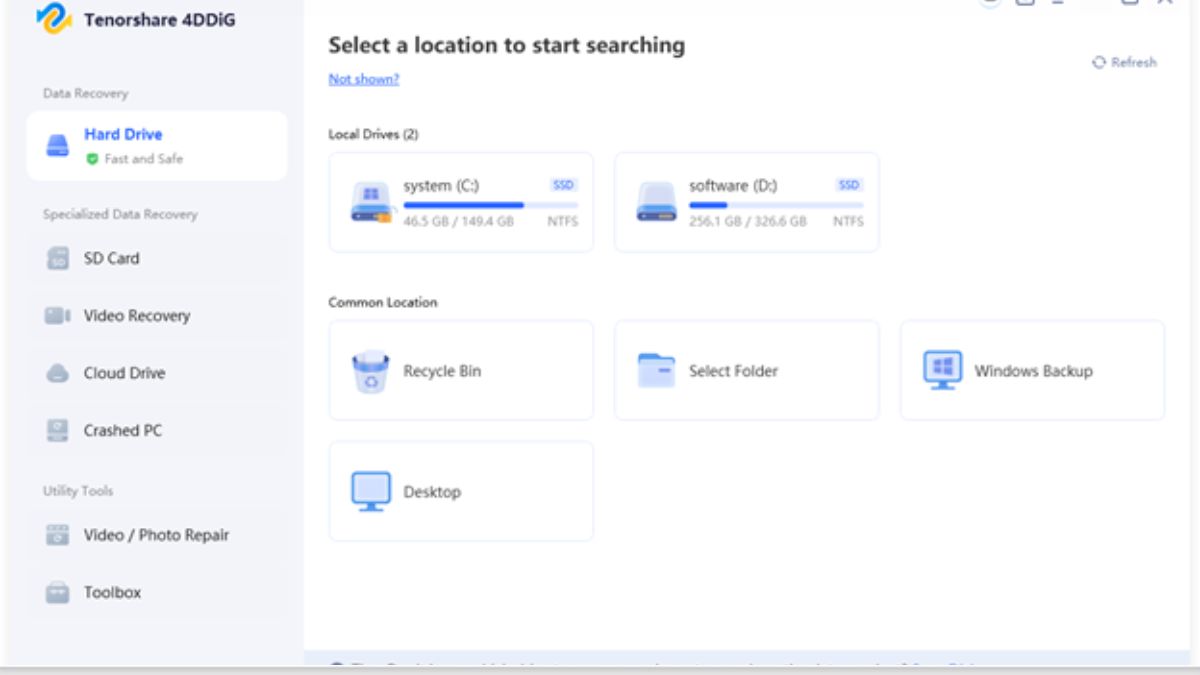Image resolution: width=1200 pixels, height=675 pixels.
Task: Click the Not shown? link
Action: tap(364, 79)
